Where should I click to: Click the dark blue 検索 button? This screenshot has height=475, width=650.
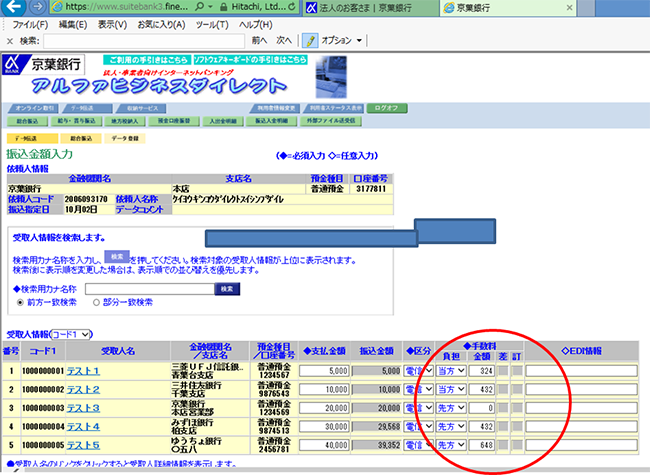[227, 289]
